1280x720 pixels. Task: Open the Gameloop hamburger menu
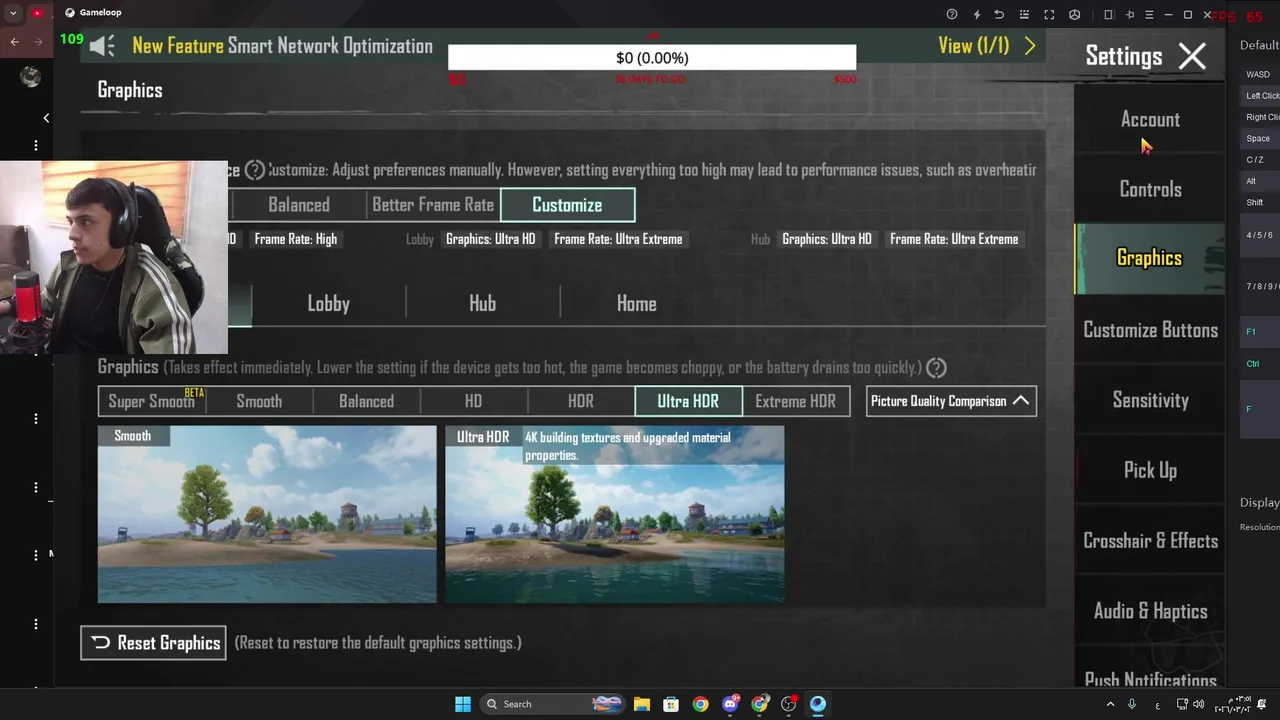[1149, 14]
